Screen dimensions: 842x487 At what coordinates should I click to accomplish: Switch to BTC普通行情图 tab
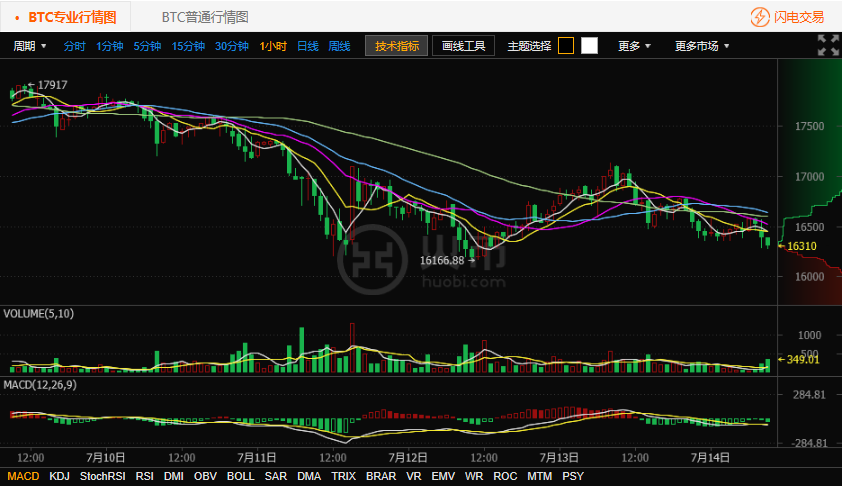click(205, 17)
